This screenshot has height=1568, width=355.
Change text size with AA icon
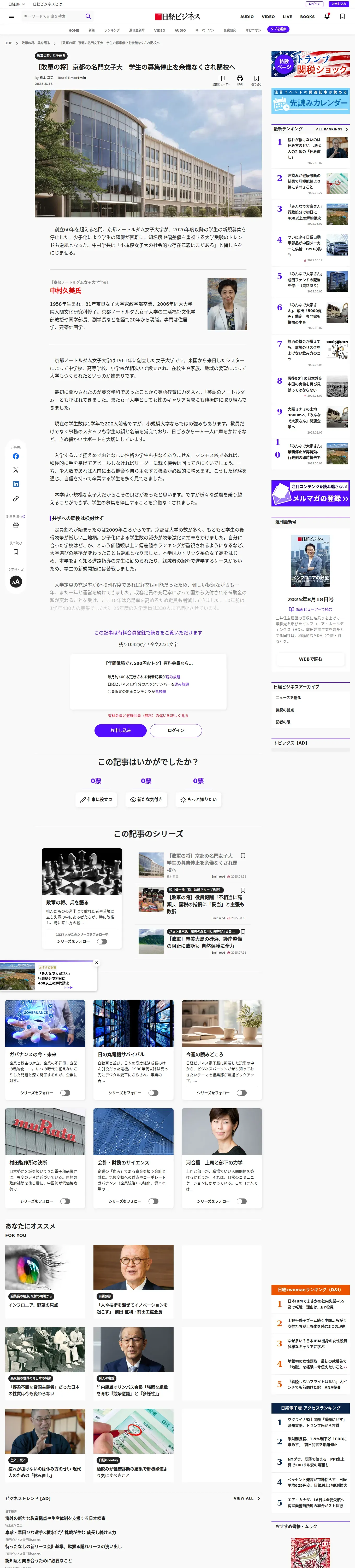pos(16,581)
